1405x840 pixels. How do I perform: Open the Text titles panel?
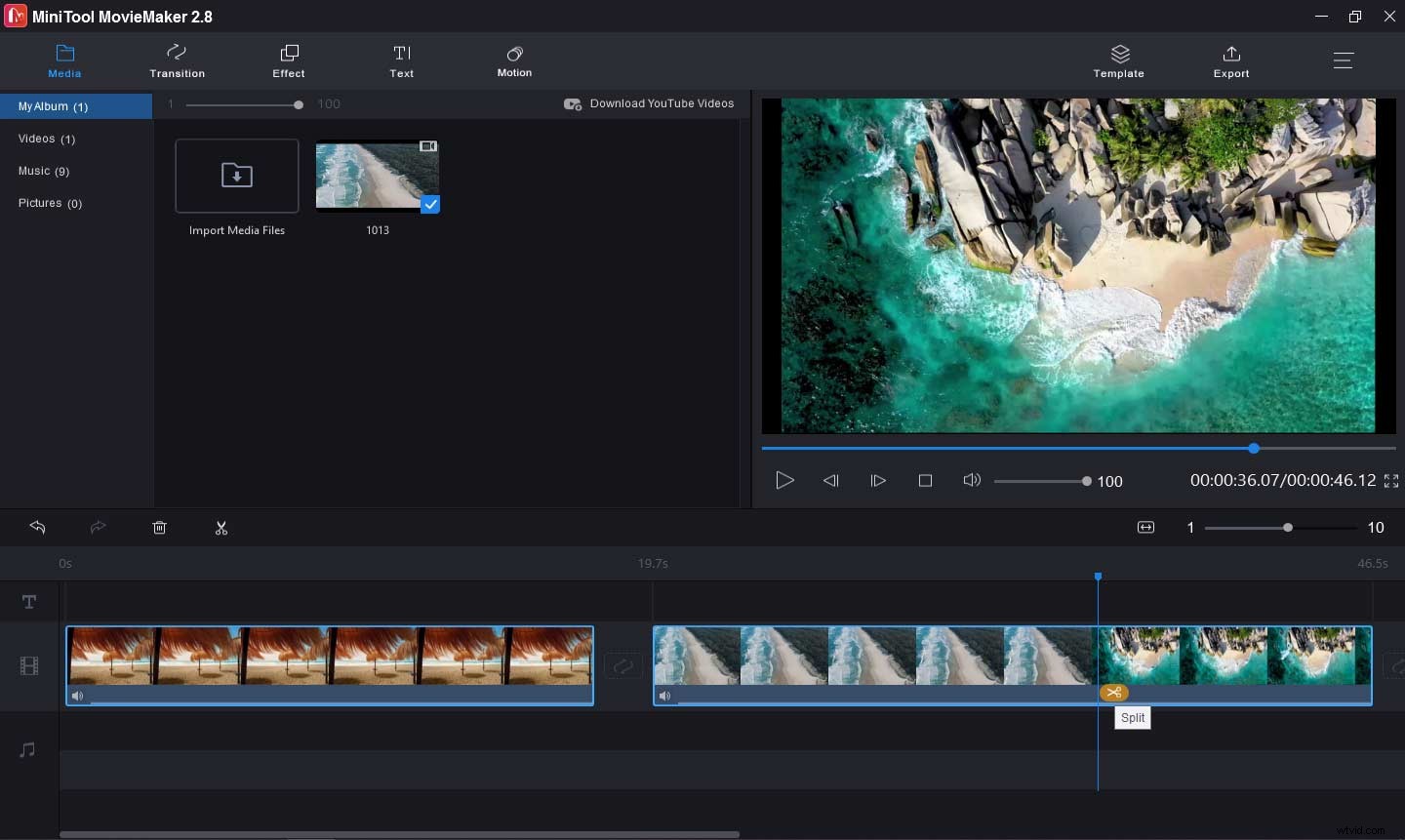click(x=402, y=60)
